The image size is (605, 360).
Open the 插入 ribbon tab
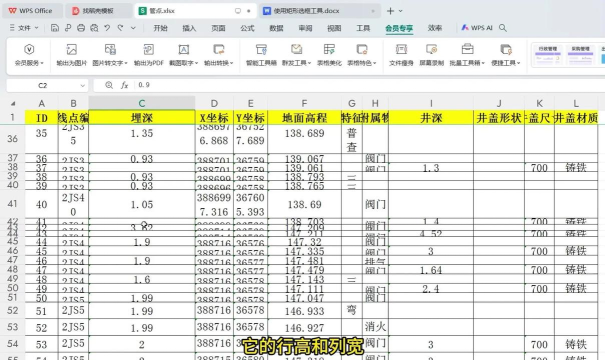tap(189, 28)
